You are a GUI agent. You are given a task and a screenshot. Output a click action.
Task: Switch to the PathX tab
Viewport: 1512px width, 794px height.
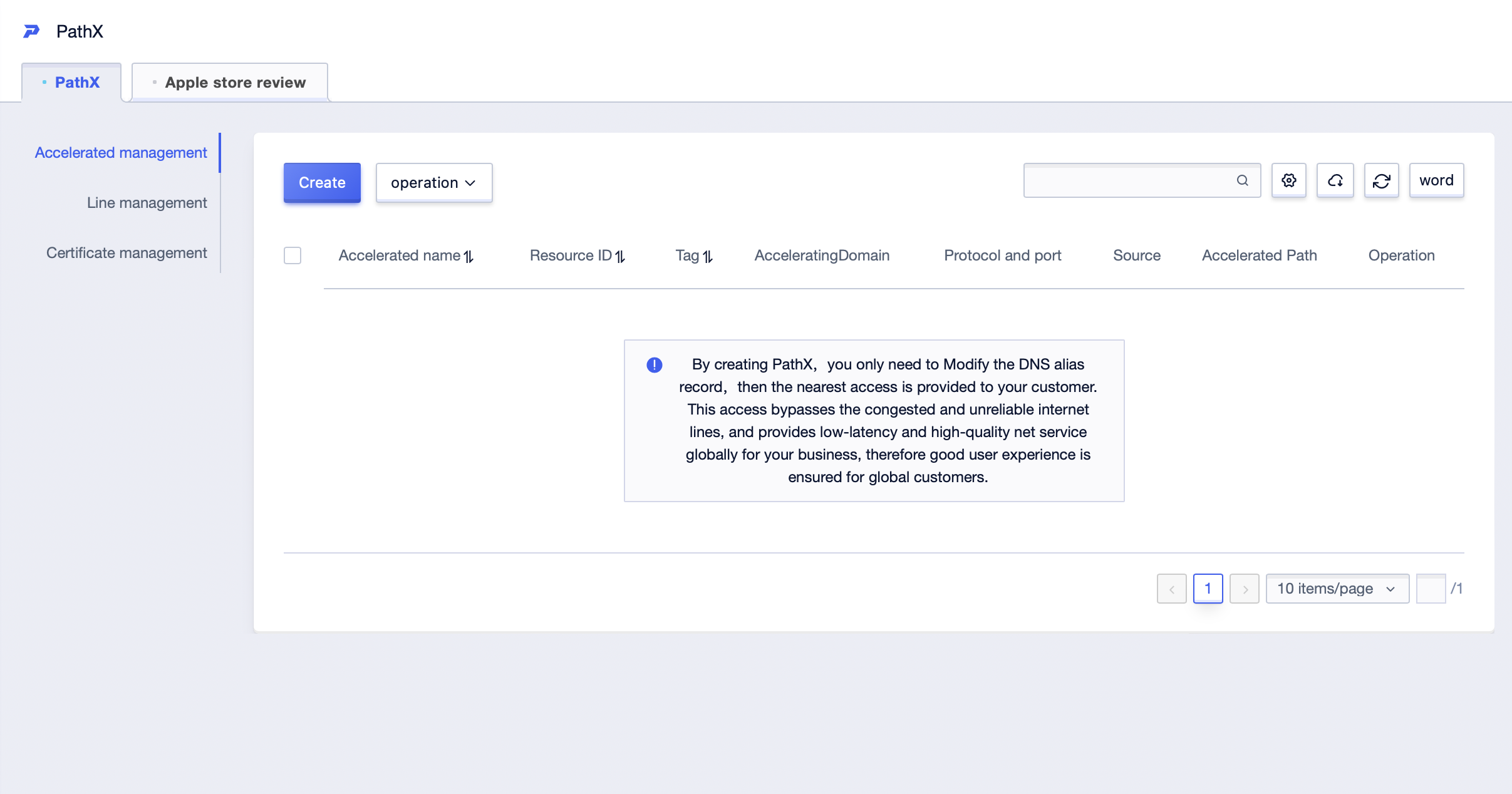point(71,82)
